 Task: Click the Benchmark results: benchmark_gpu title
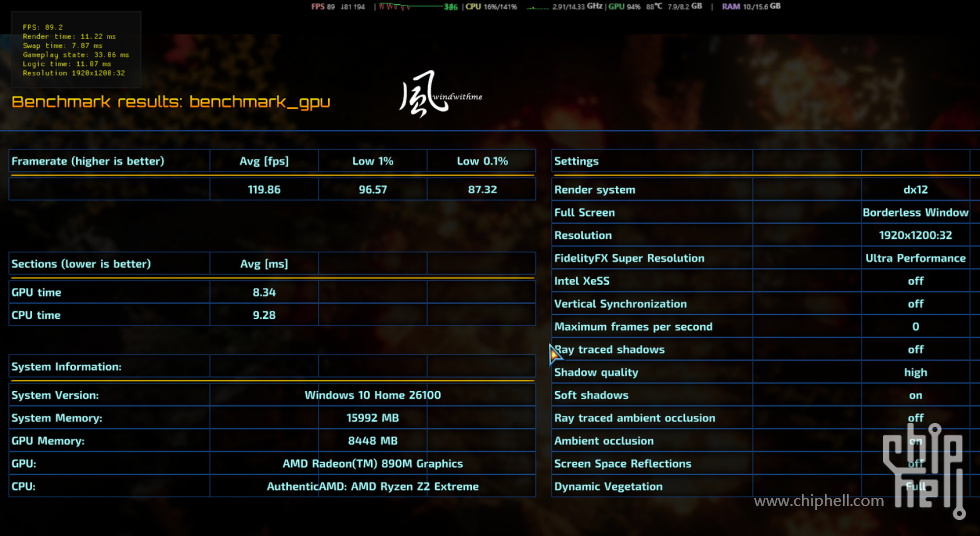pos(171,102)
